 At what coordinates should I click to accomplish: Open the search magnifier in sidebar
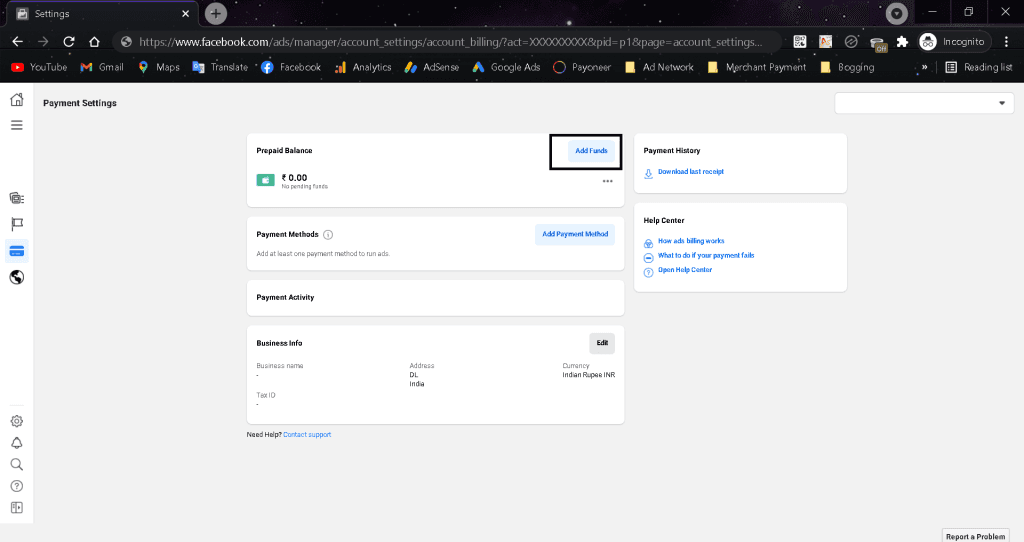click(17, 464)
